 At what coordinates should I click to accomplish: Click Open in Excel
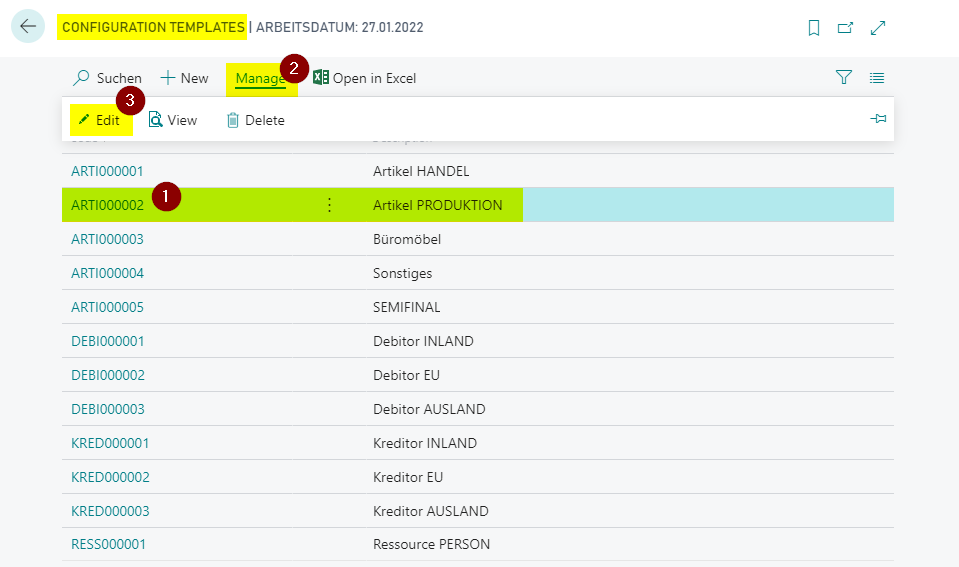pyautogui.click(x=365, y=78)
